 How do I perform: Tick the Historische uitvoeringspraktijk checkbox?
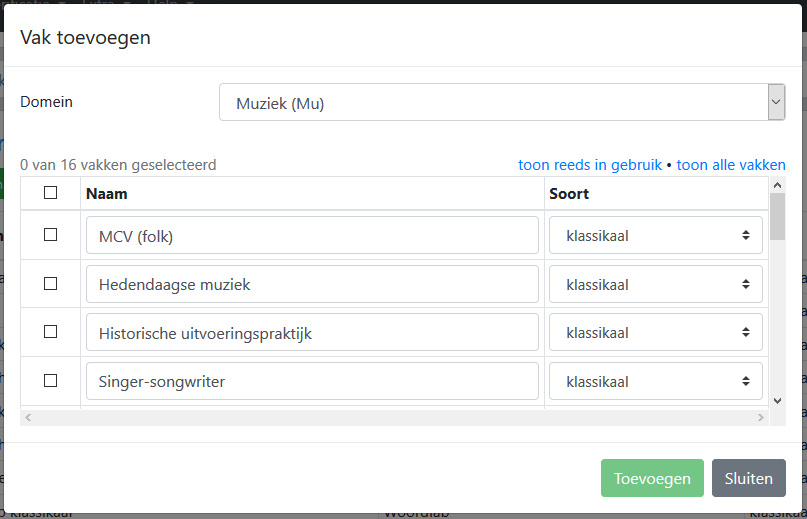50,332
